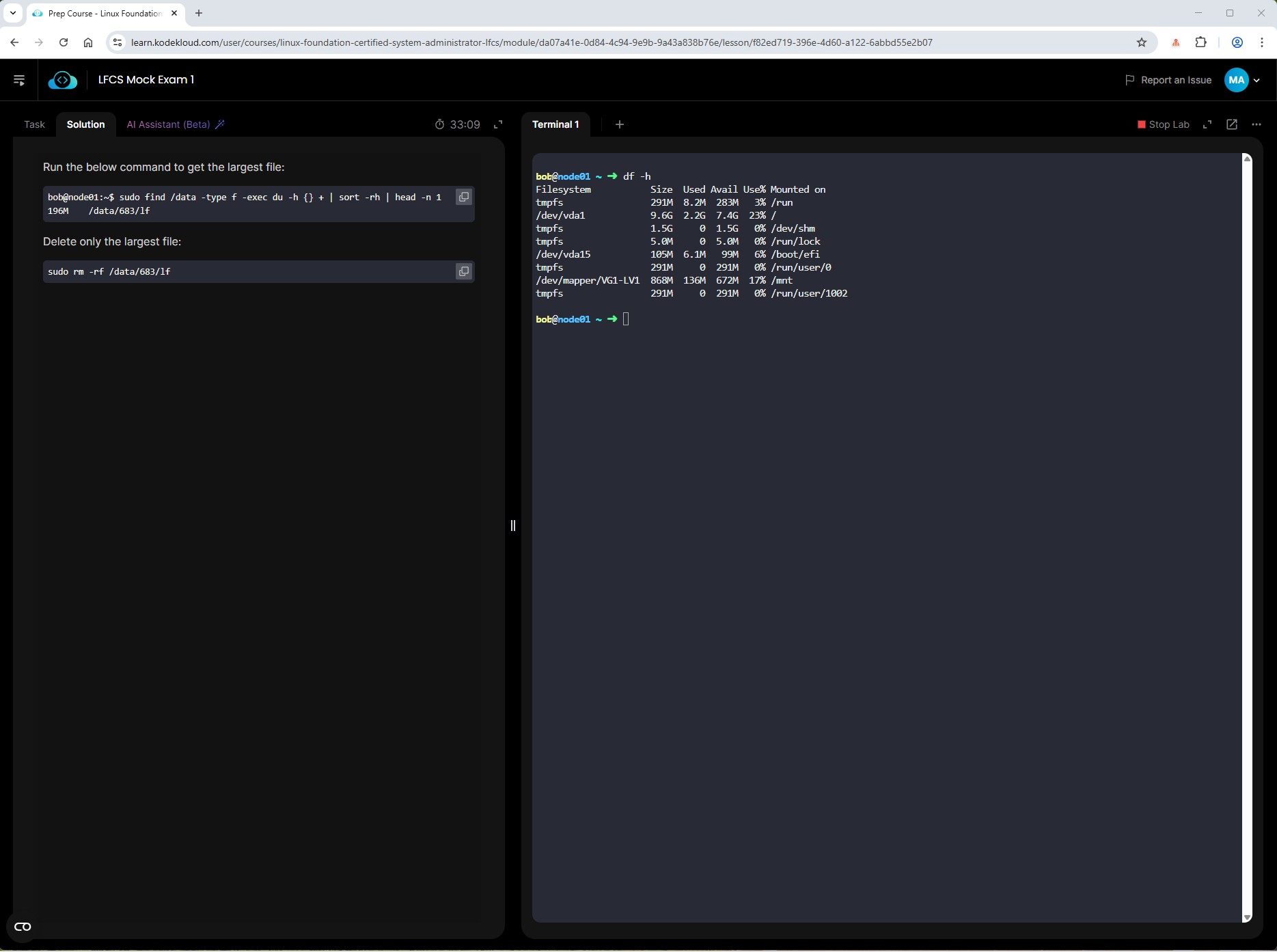Image resolution: width=1277 pixels, height=952 pixels.
Task: Open the terminal more options menu
Action: [x=1256, y=124]
